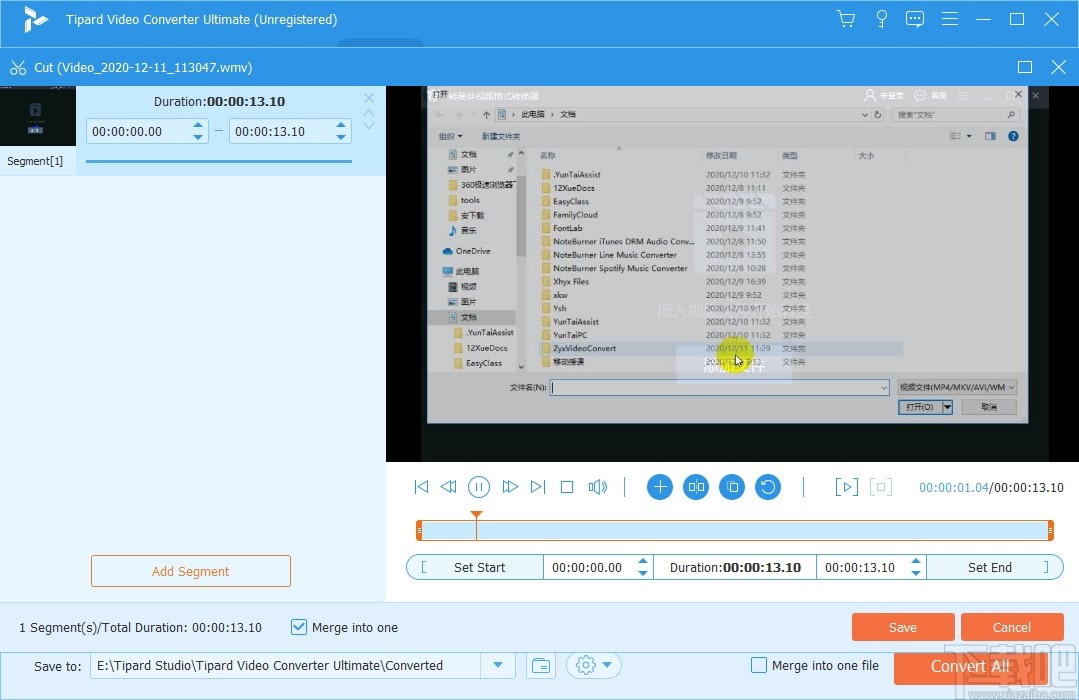Open the purchase cart in the title bar
The width and height of the screenshot is (1079, 700).
[845, 18]
